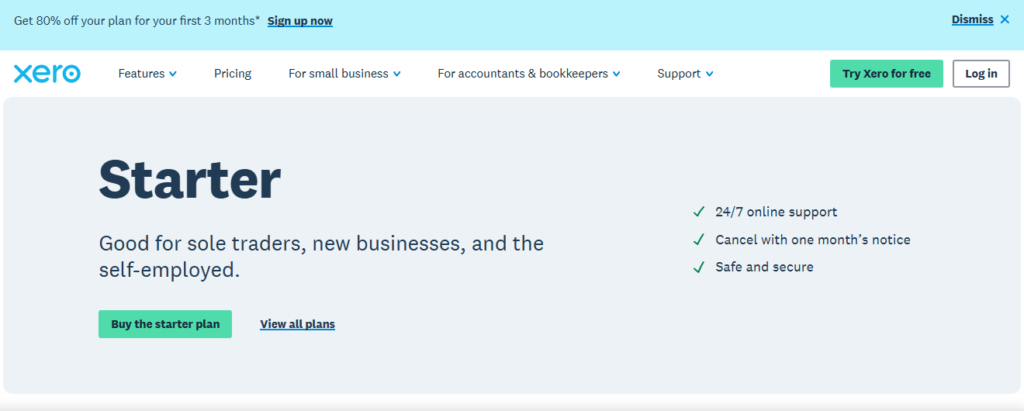This screenshot has width=1024, height=411.
Task: Click Buy the starter plan button
Action: [x=165, y=324]
